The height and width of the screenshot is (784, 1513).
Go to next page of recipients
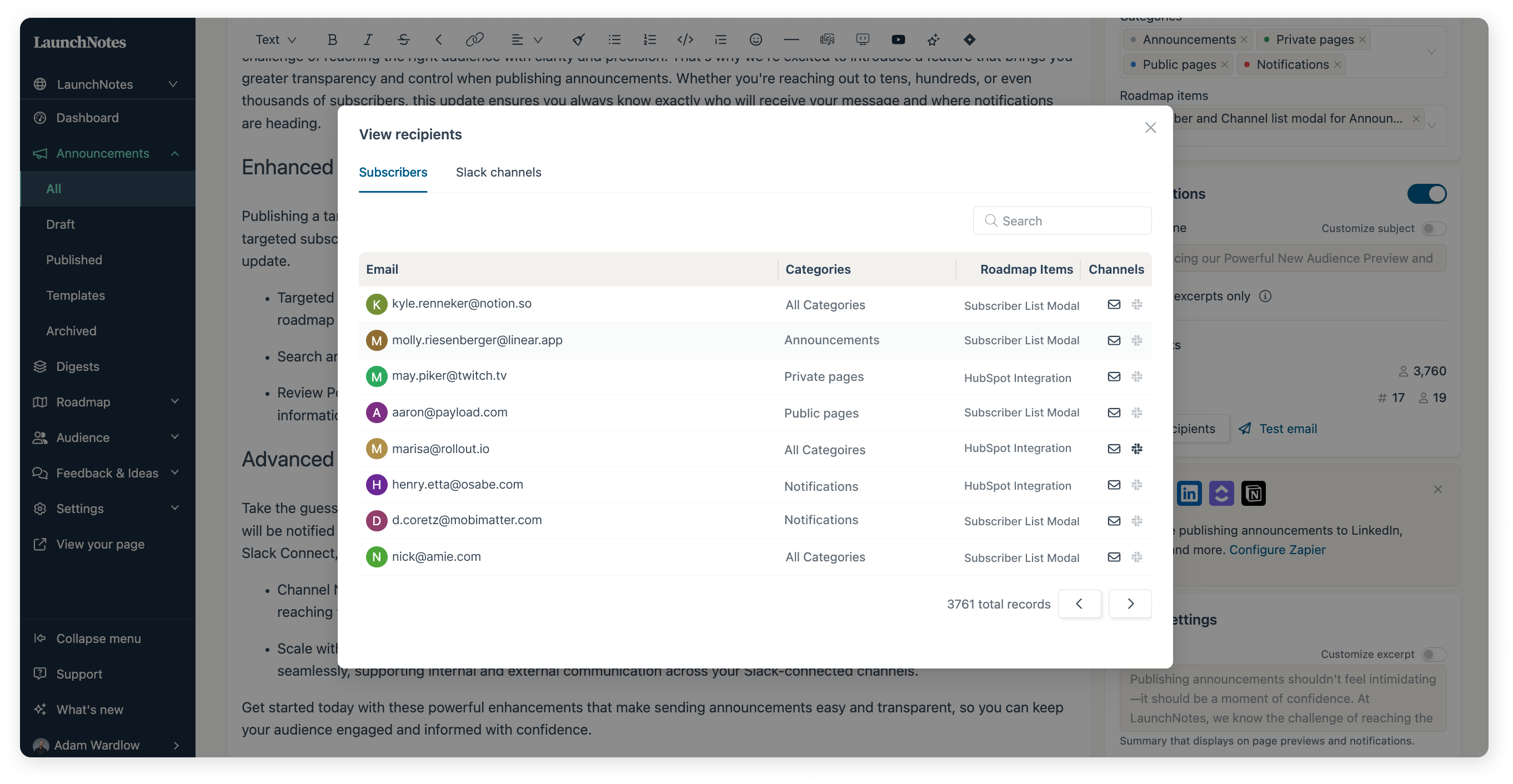(1129, 603)
